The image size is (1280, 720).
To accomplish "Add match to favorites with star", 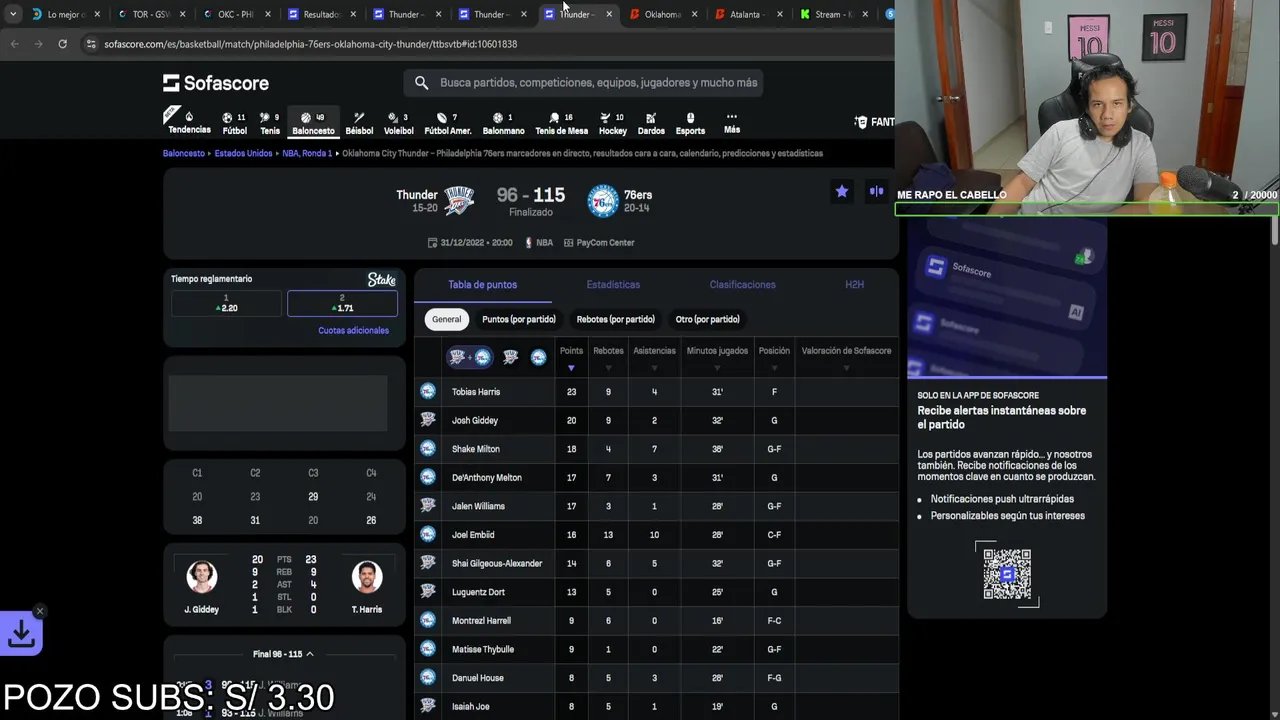I will coord(842,191).
